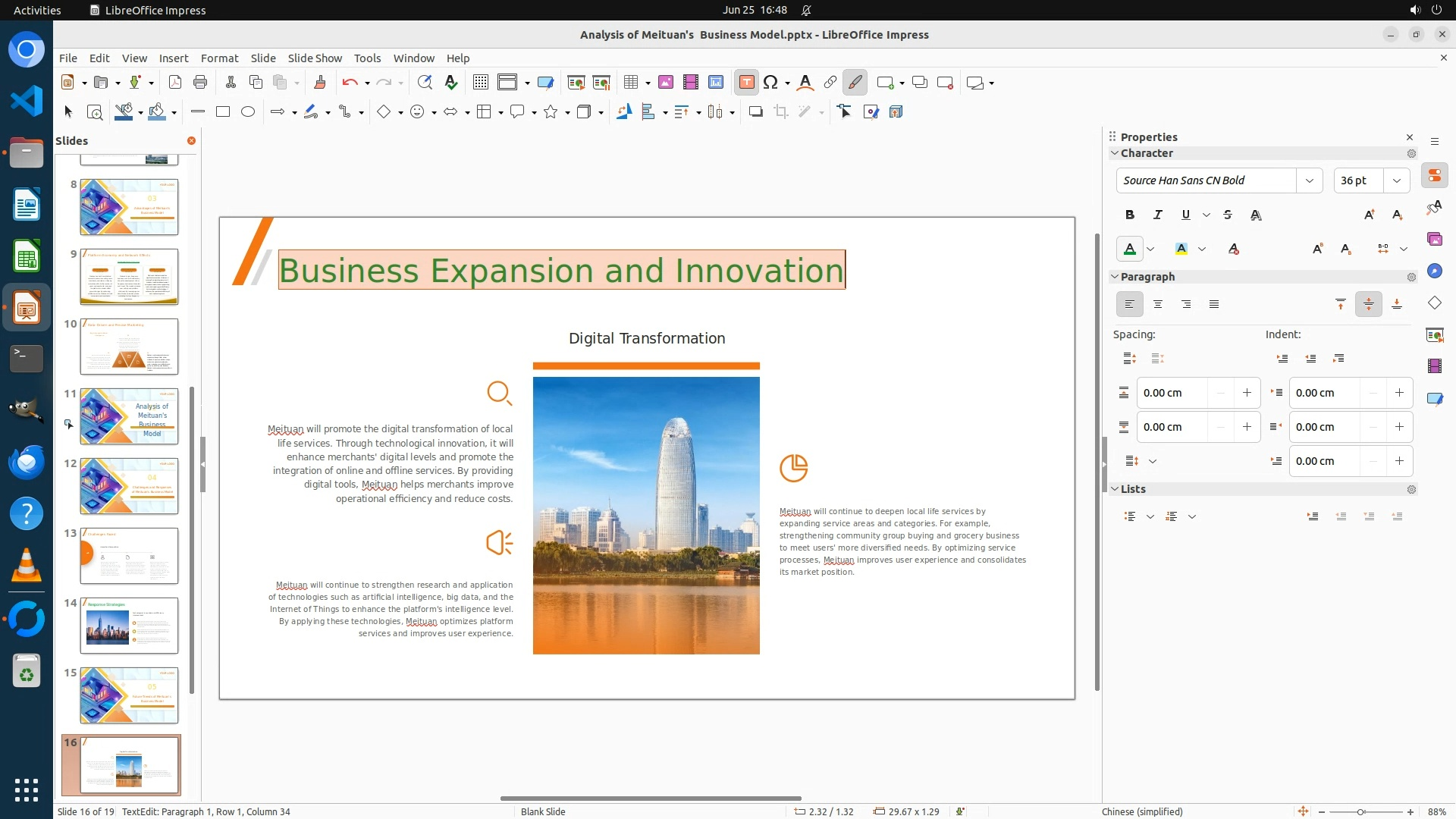
Task: Click the Display Grid icon
Action: (x=480, y=83)
